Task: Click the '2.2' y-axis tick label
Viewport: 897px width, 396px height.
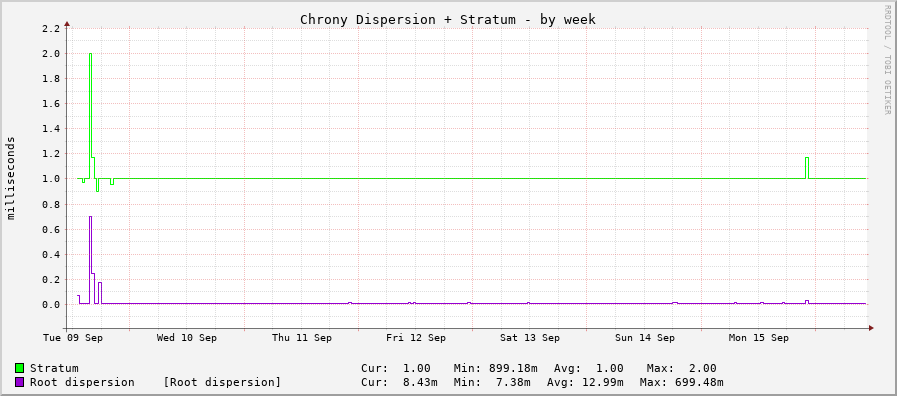Action: pos(51,29)
